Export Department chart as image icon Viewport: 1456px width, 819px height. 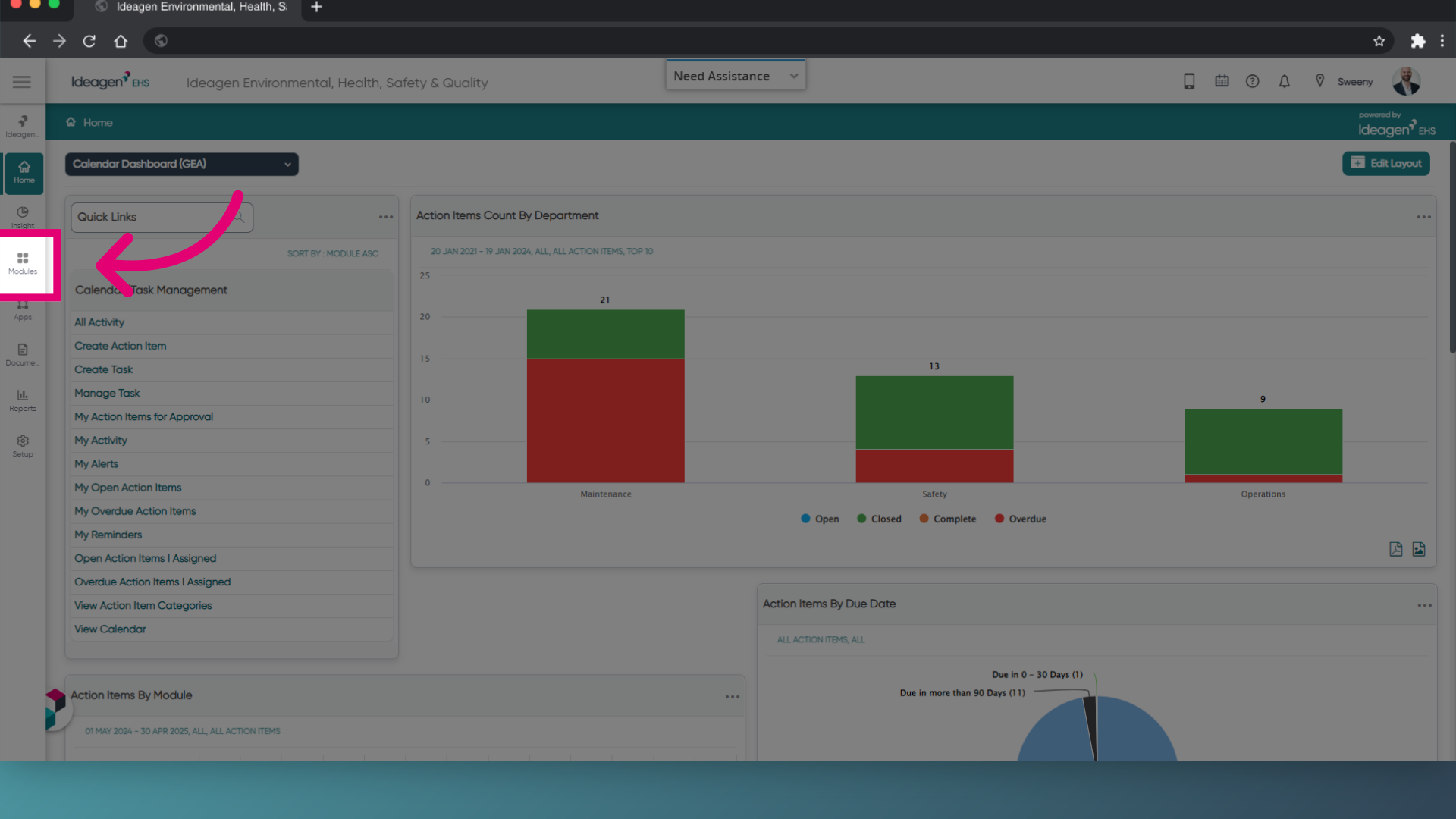[x=1419, y=549]
